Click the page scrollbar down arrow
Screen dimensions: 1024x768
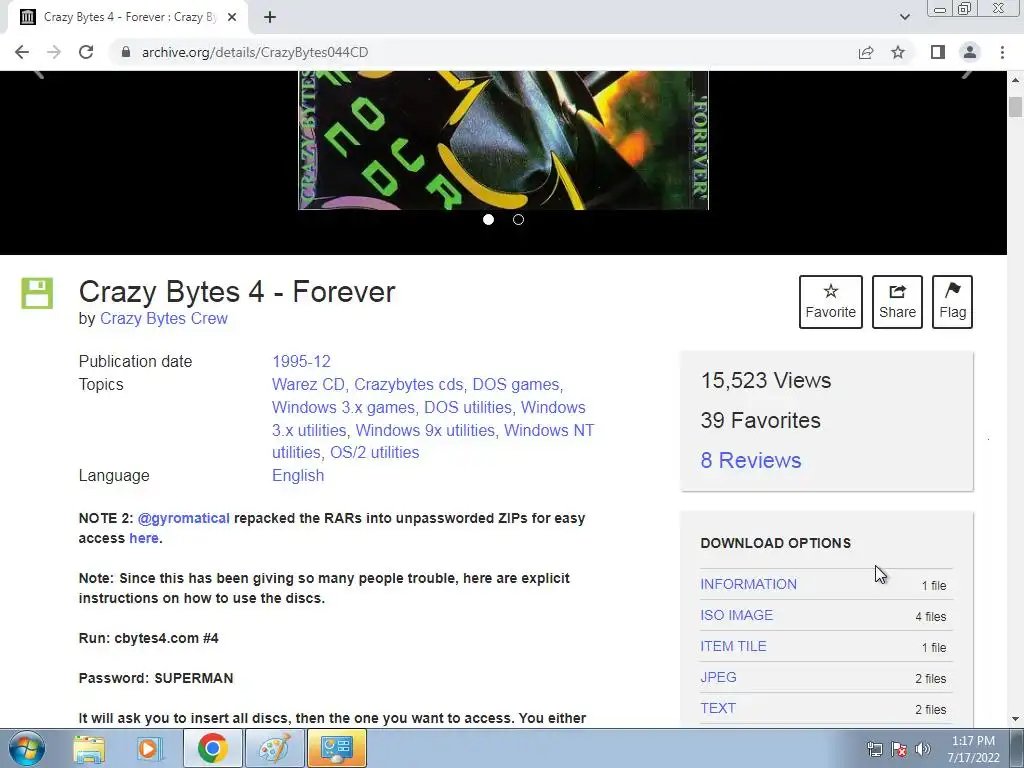tap(1016, 719)
